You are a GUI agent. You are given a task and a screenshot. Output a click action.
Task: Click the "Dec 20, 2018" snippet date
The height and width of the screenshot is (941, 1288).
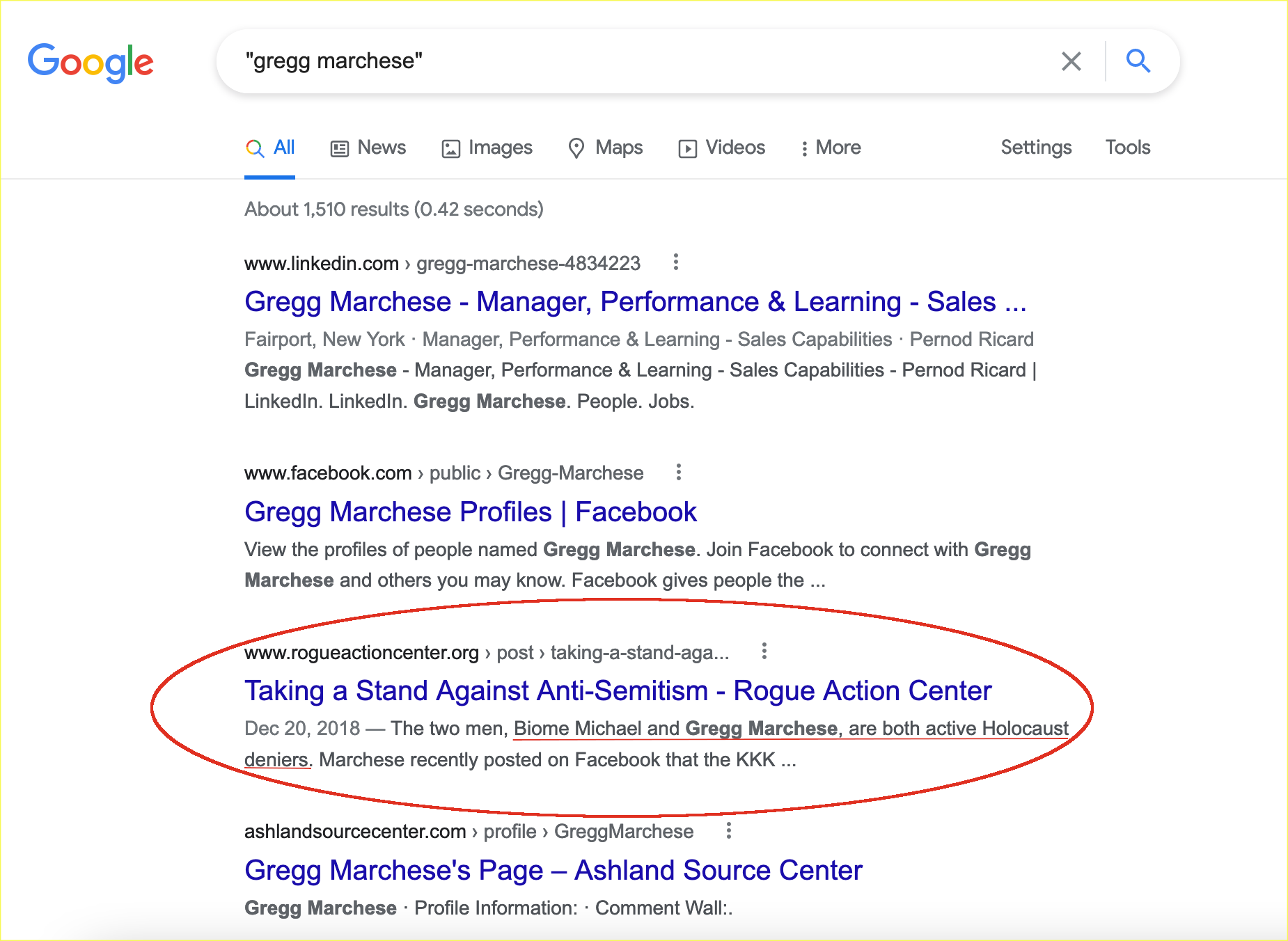(x=302, y=728)
